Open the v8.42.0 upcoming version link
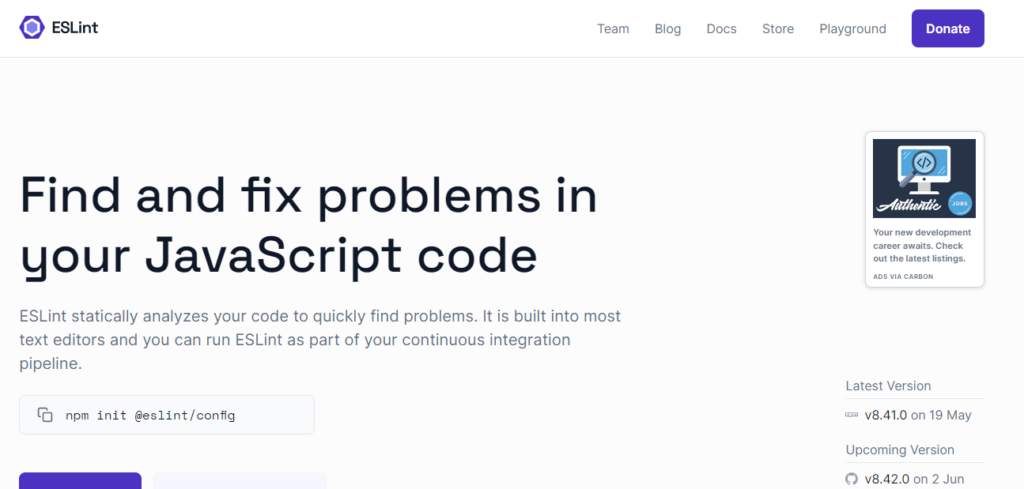The height and width of the screenshot is (489, 1024). point(886,479)
